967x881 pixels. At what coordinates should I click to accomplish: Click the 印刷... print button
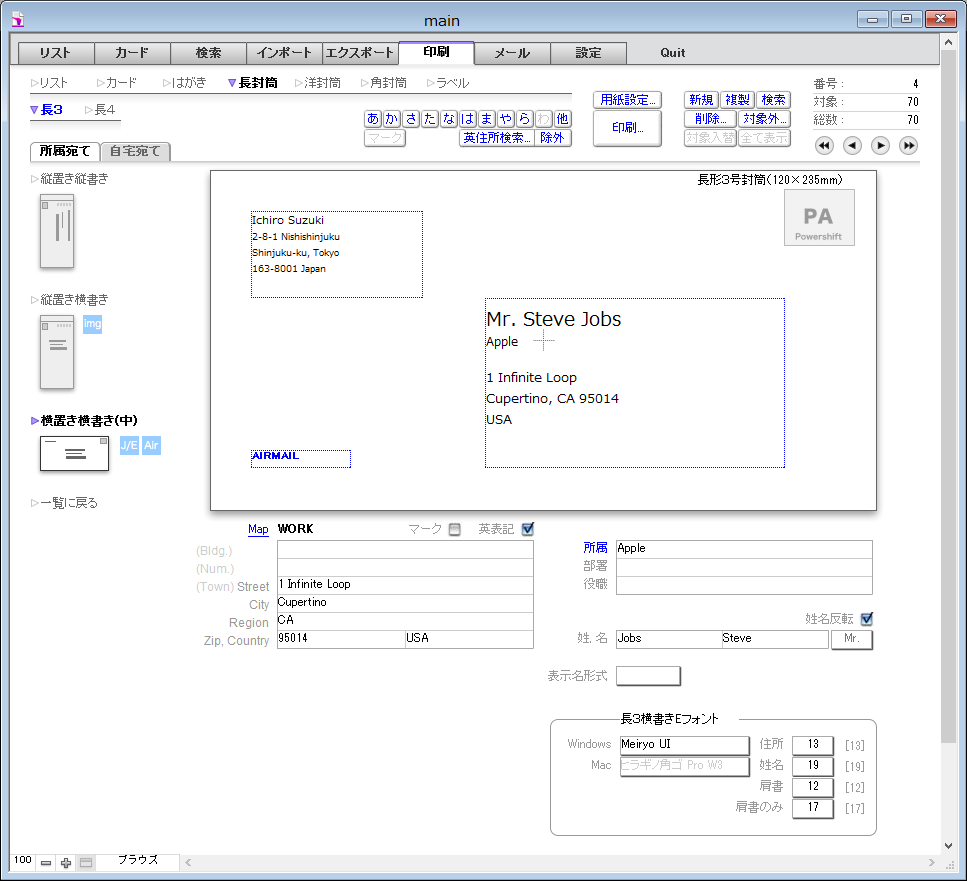click(x=627, y=128)
